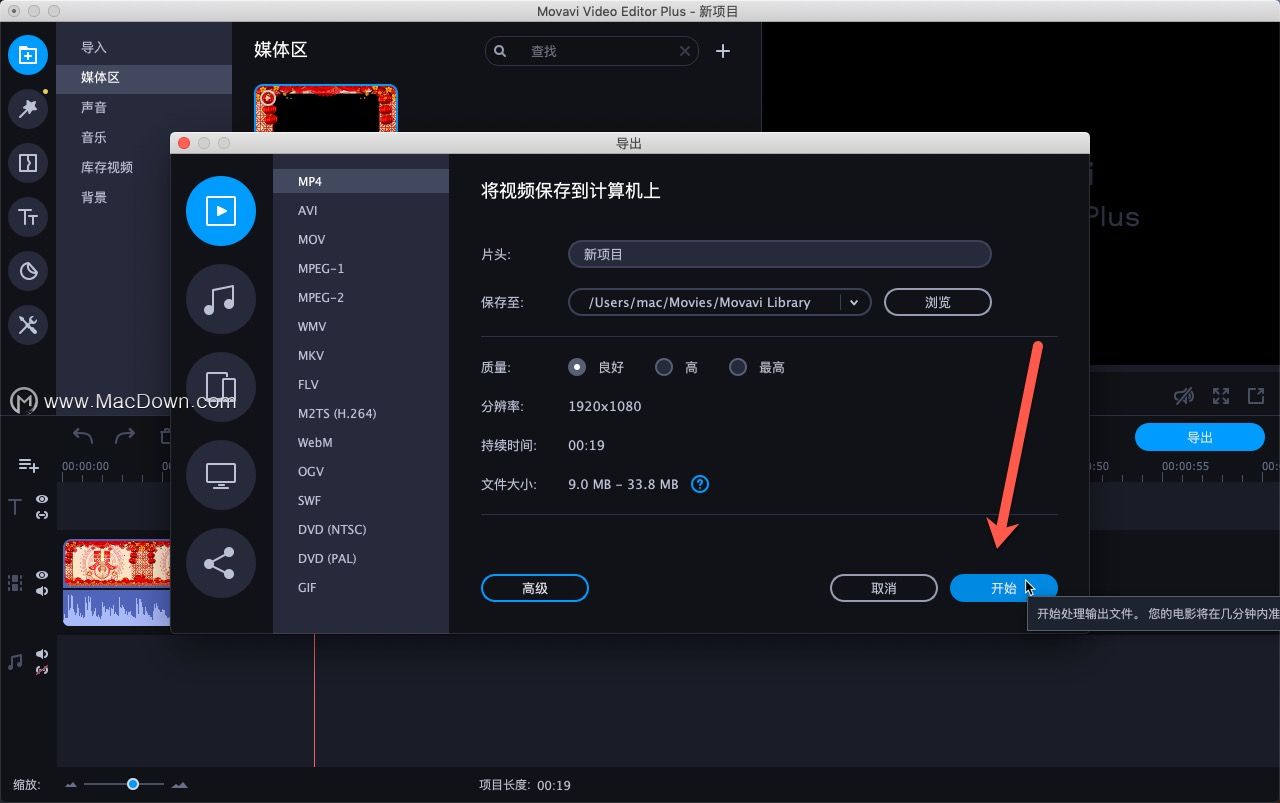The width and height of the screenshot is (1280, 803).
Task: Open the transitions panel icon
Action: [x=28, y=162]
